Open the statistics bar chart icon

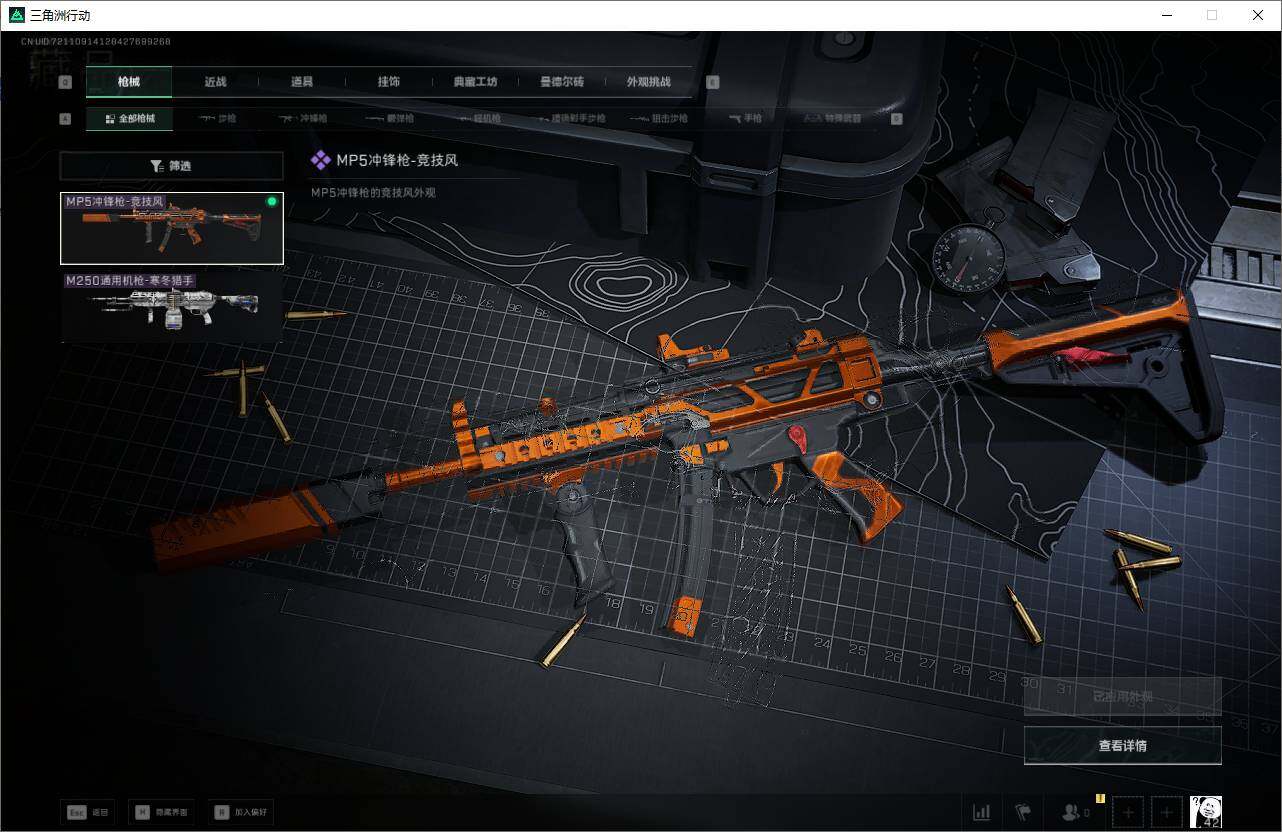(982, 812)
